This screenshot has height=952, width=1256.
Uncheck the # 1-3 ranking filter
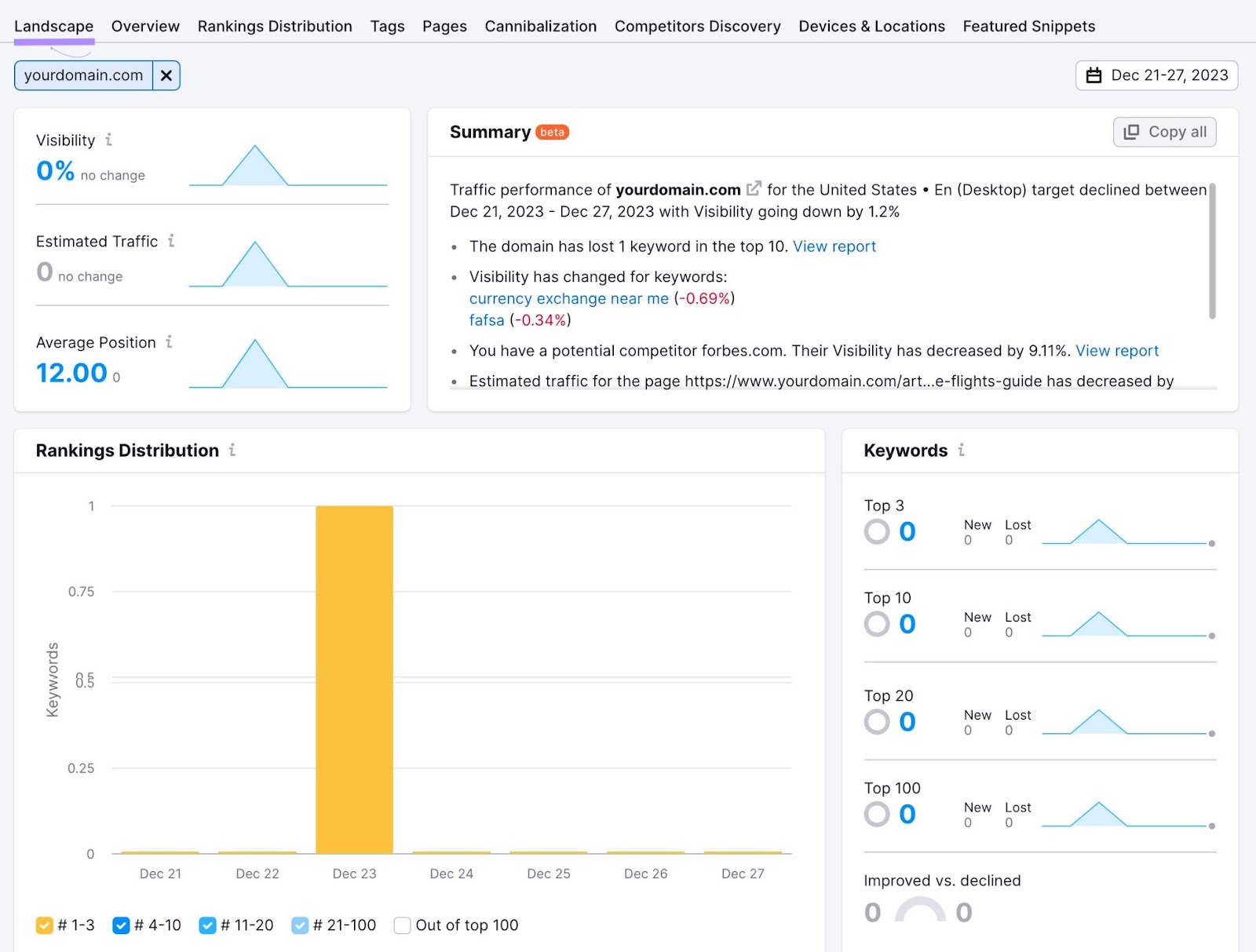45,925
